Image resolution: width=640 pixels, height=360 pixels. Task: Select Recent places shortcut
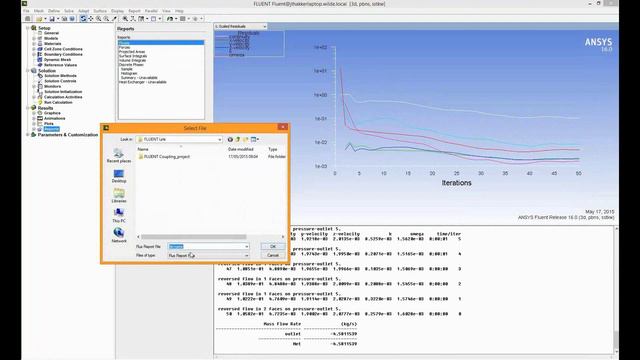[119, 156]
